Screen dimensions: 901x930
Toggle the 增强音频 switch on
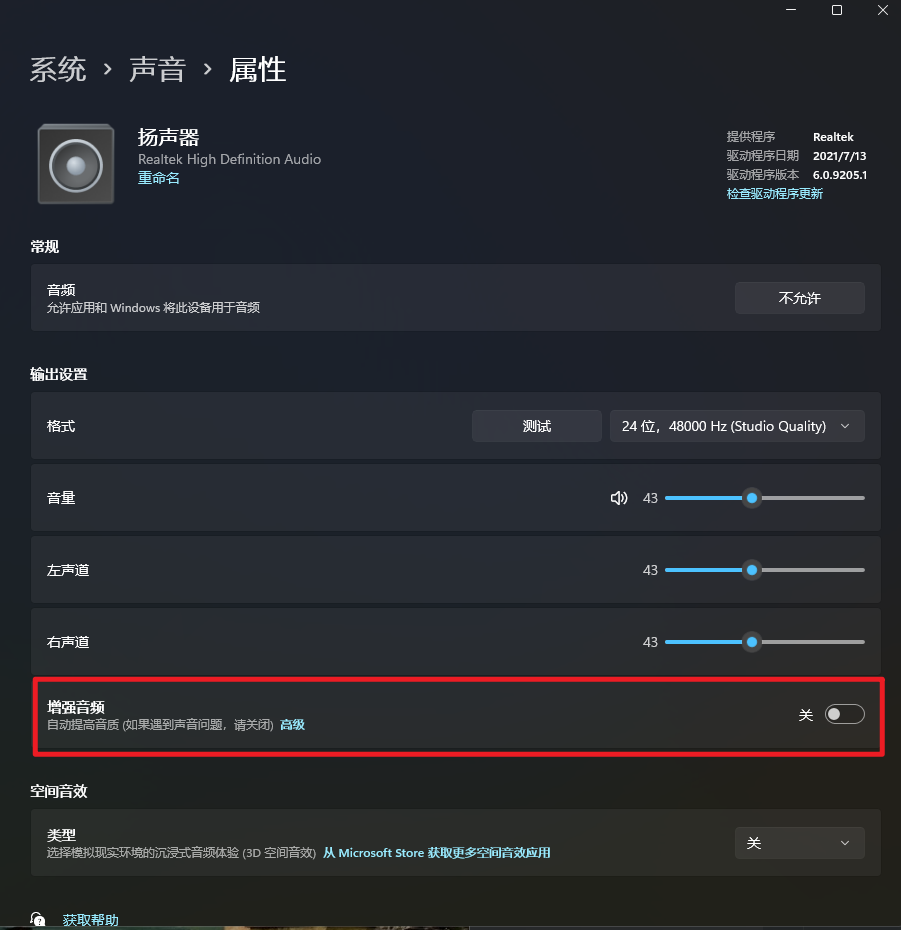(x=845, y=714)
